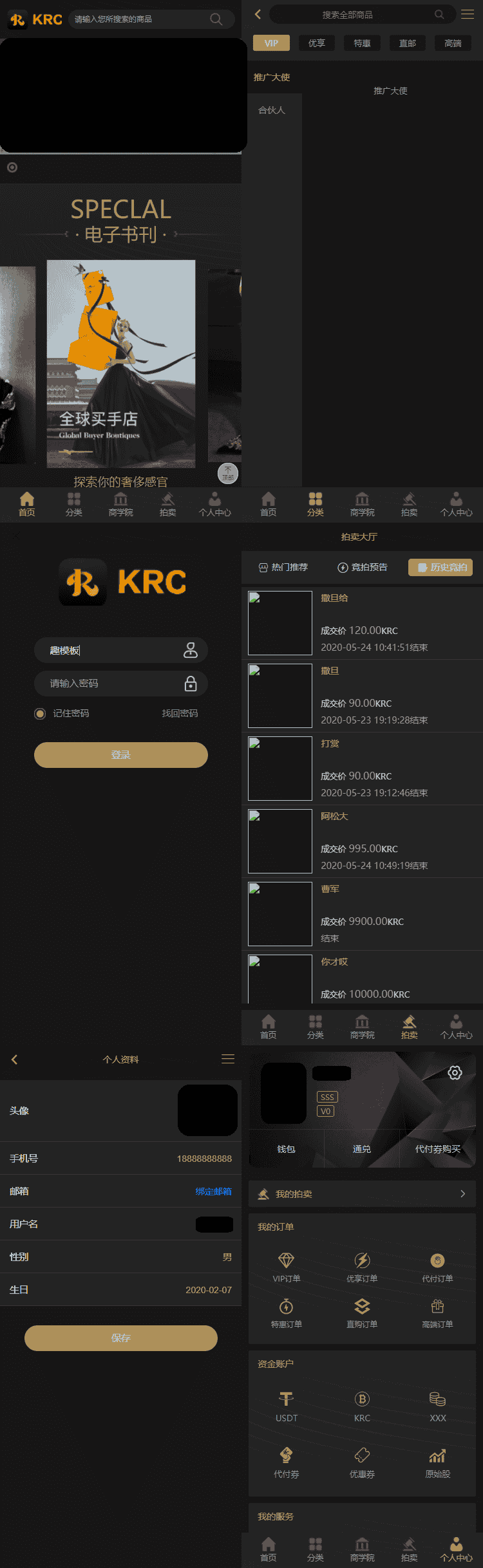Tap the lock icon in password field
Screen dimensions: 483x1568
[x=191, y=684]
